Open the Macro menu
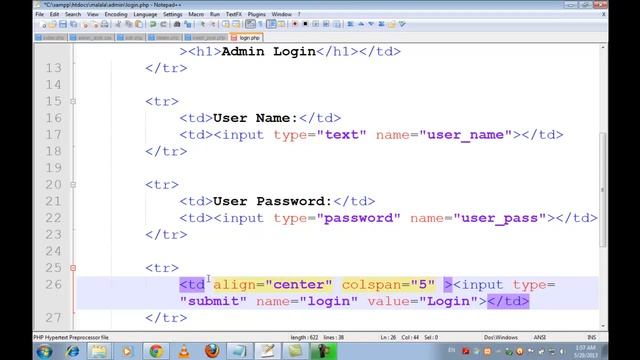640x360 pixels. click(x=196, y=14)
